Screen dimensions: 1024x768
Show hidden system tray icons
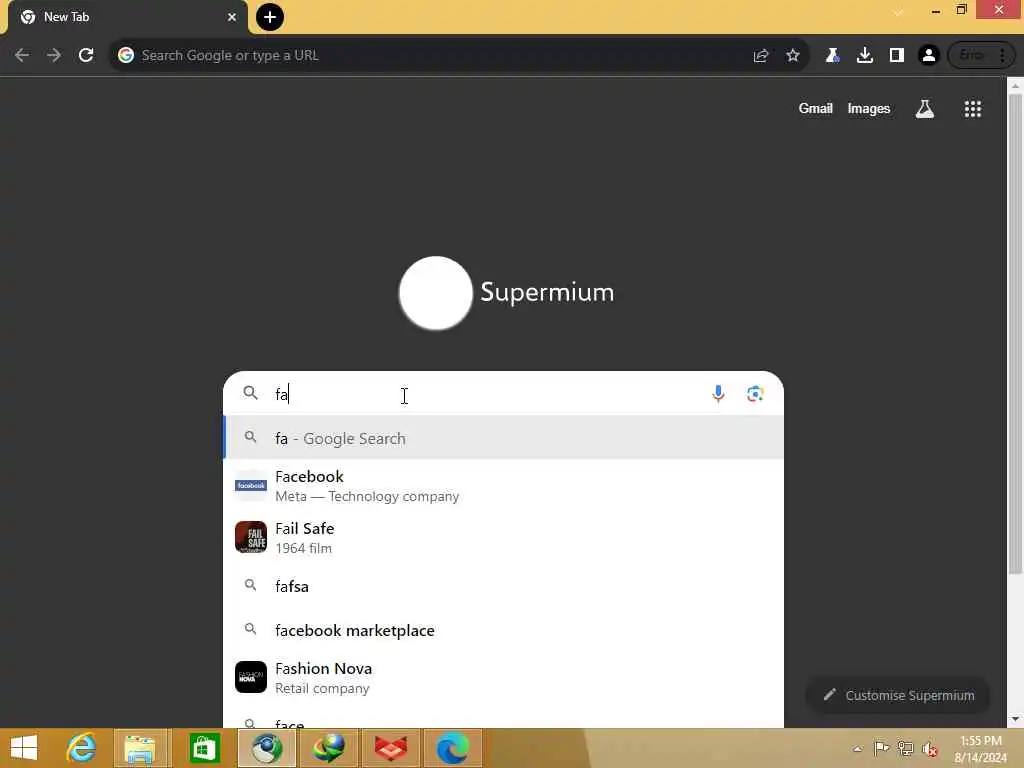[857, 749]
